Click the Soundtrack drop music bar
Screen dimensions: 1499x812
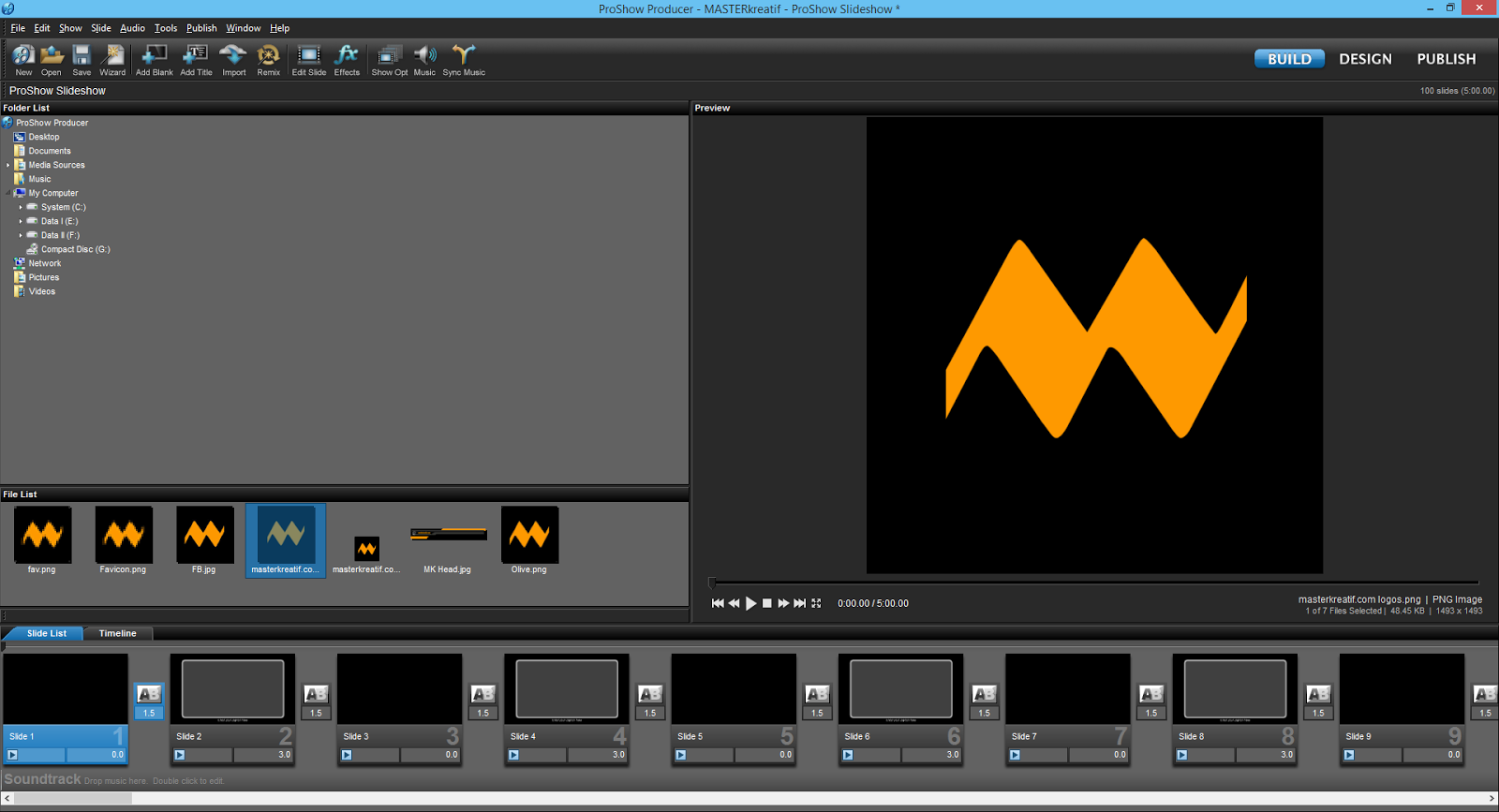pyautogui.click(x=749, y=779)
